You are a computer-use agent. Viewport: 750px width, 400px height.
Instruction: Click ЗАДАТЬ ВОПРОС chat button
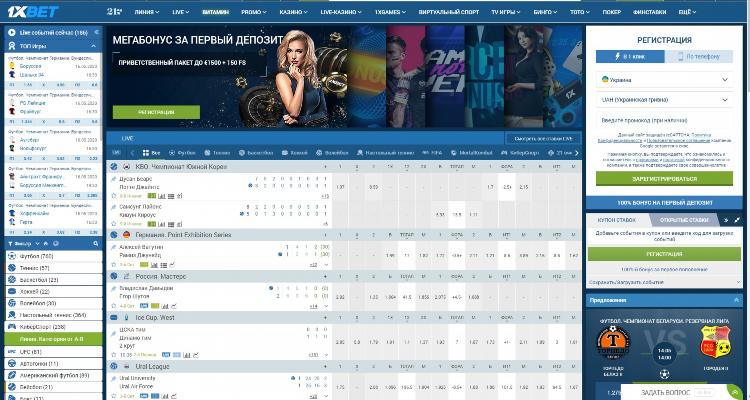684,392
